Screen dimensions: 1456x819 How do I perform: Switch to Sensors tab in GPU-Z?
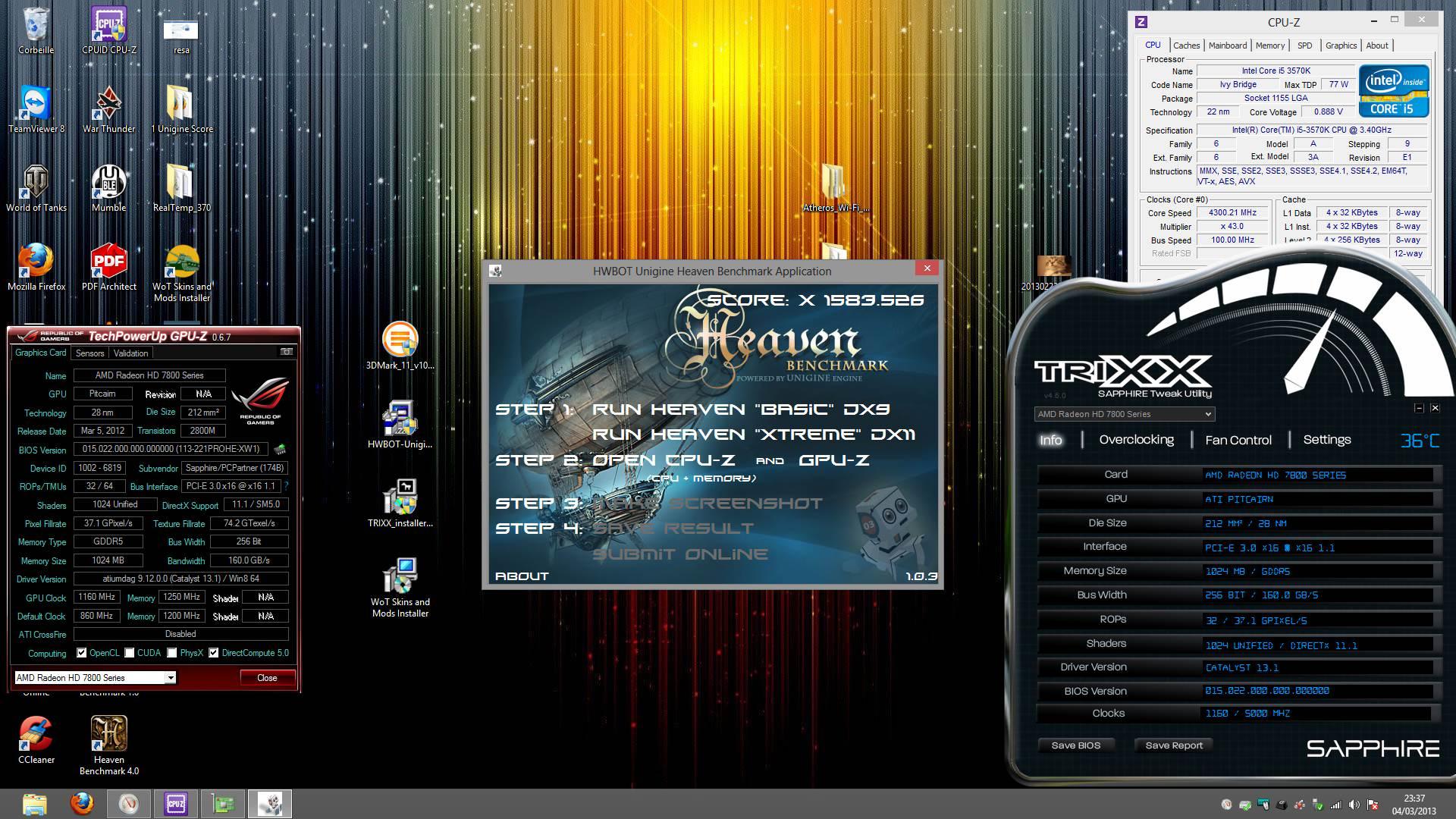(89, 353)
